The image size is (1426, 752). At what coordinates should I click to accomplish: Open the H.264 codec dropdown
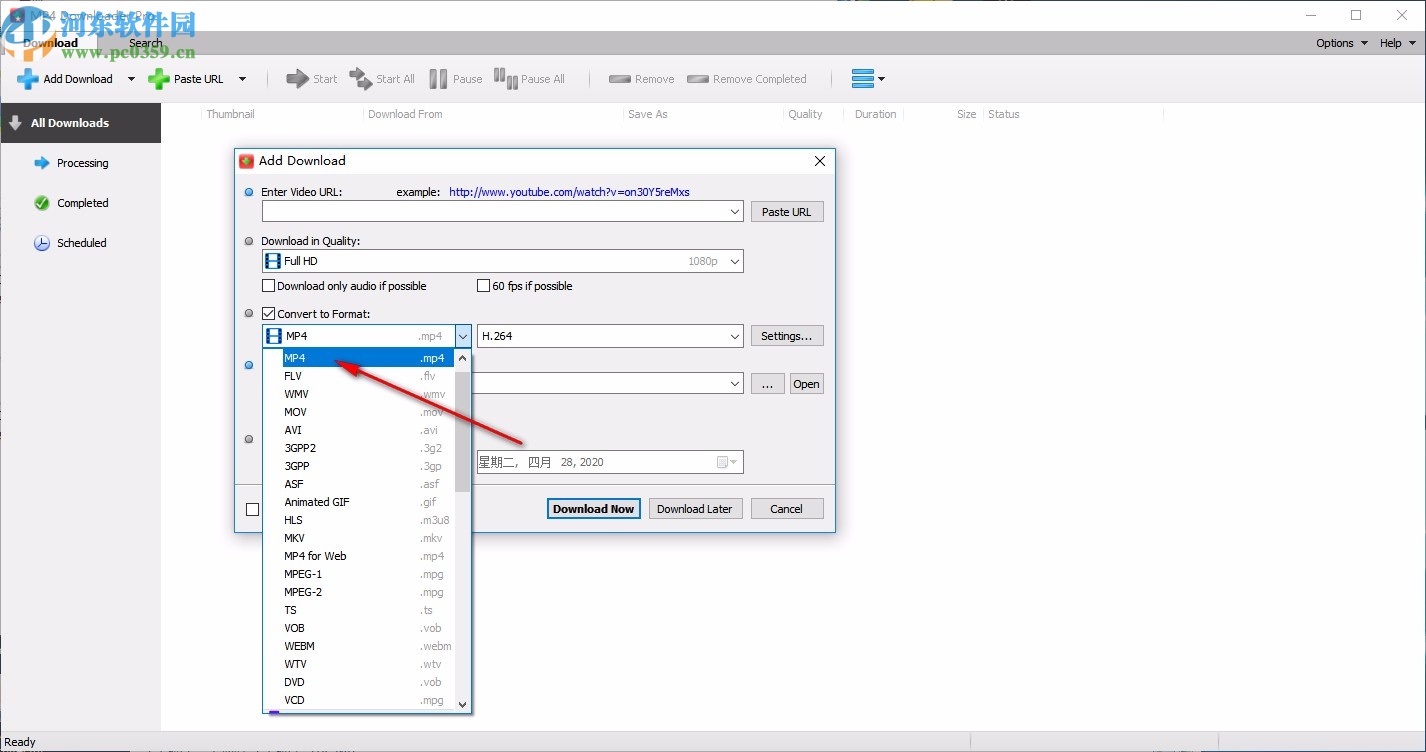pos(736,335)
